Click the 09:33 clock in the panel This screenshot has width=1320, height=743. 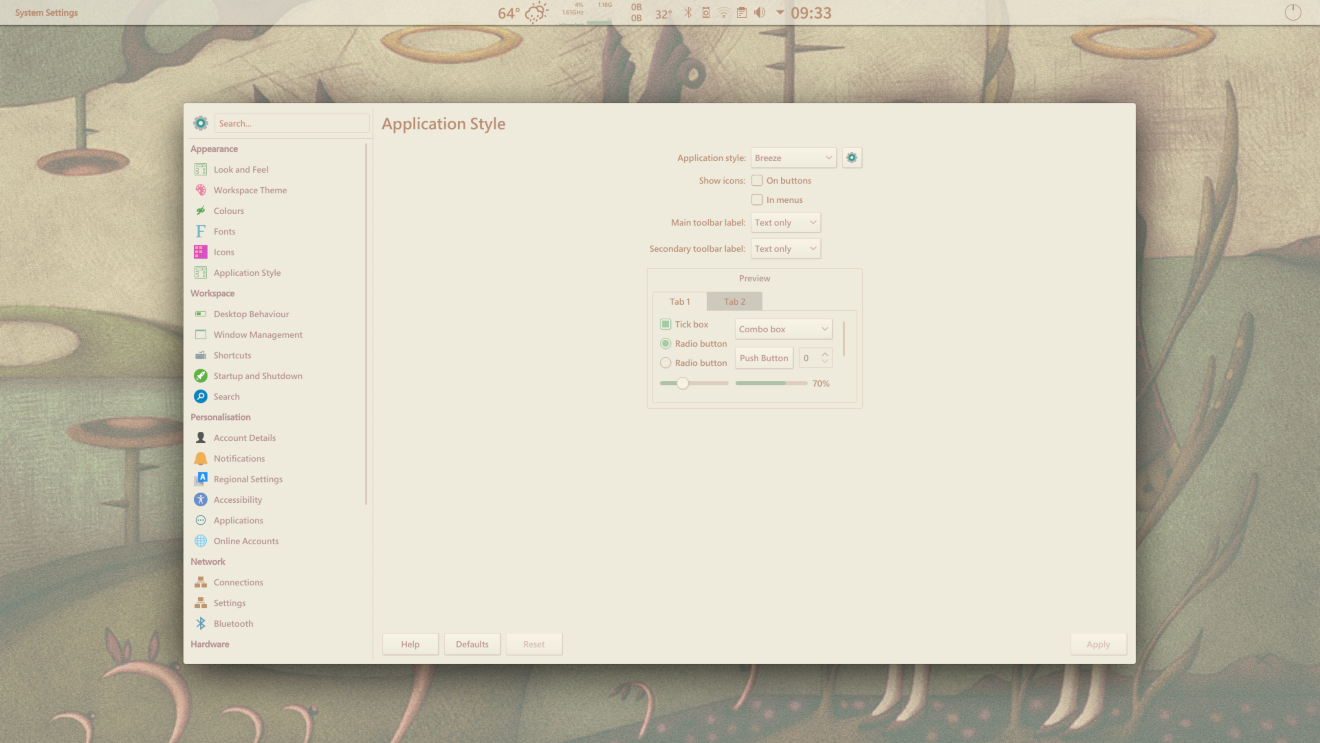tap(811, 13)
